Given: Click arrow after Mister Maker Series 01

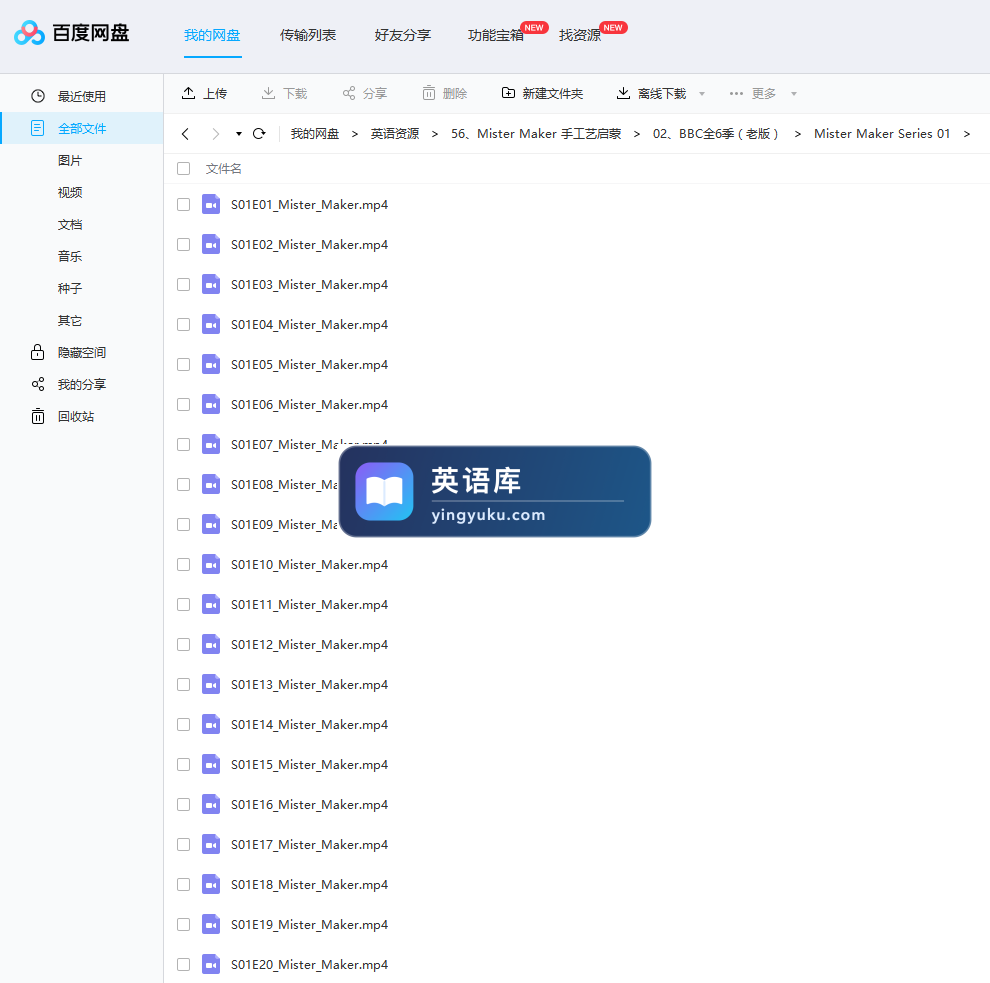Looking at the screenshot, I should pyautogui.click(x=967, y=134).
